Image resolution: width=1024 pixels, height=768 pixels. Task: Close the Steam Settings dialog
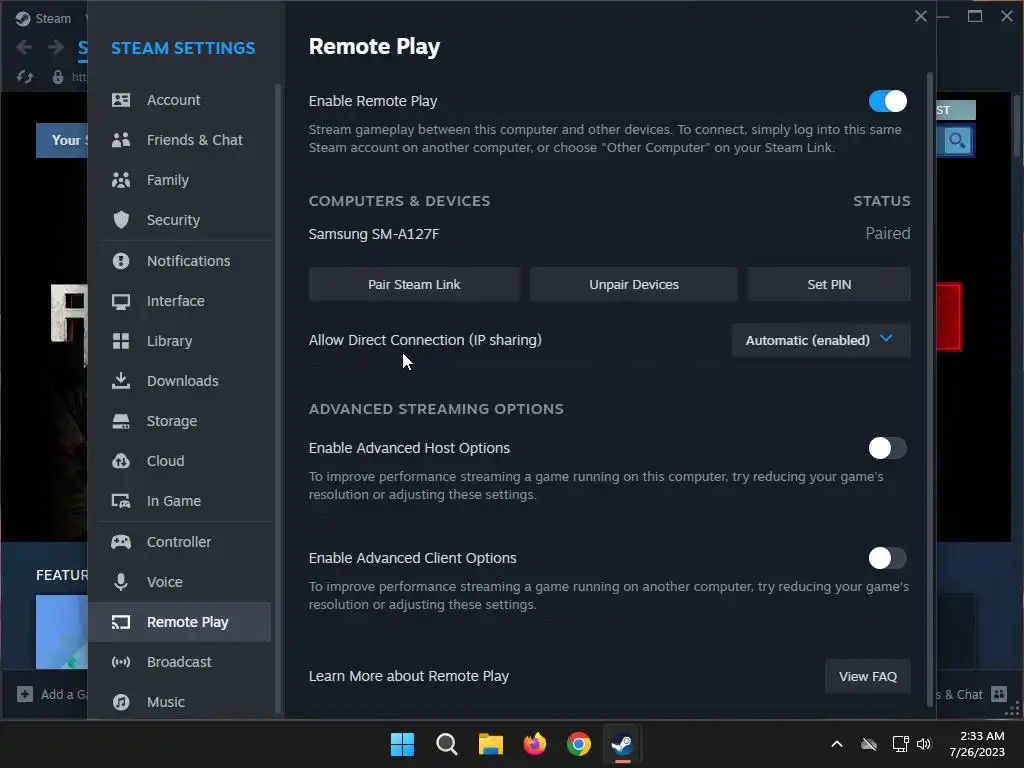click(x=921, y=16)
